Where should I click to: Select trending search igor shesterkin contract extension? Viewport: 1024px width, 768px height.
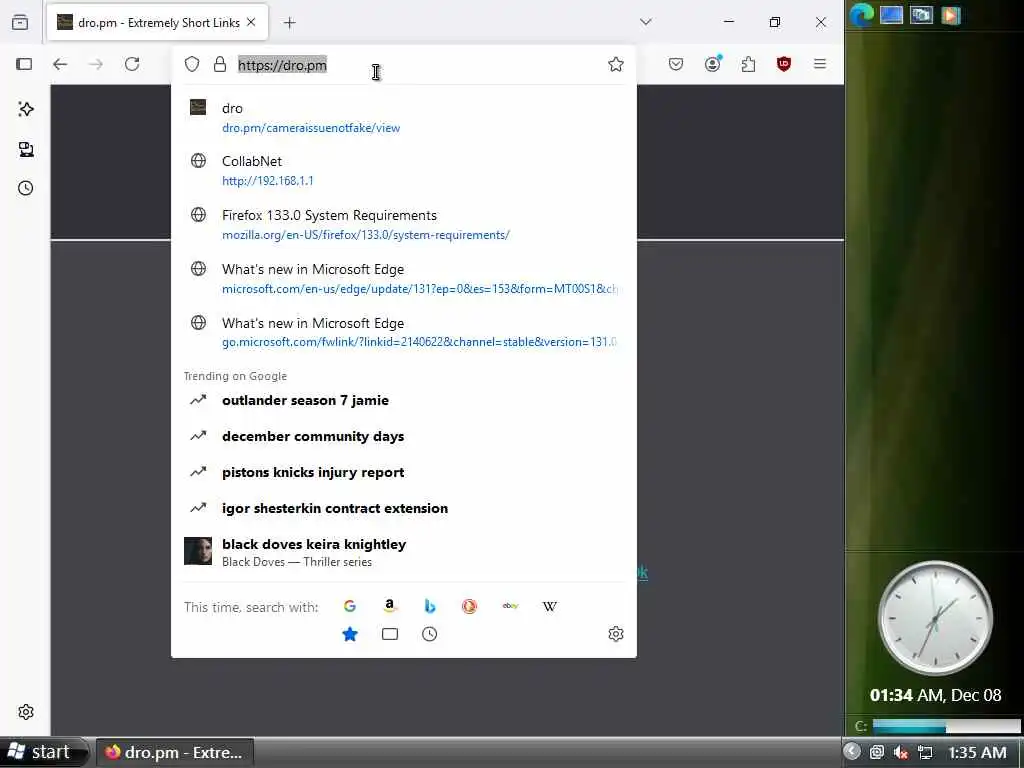(403, 508)
